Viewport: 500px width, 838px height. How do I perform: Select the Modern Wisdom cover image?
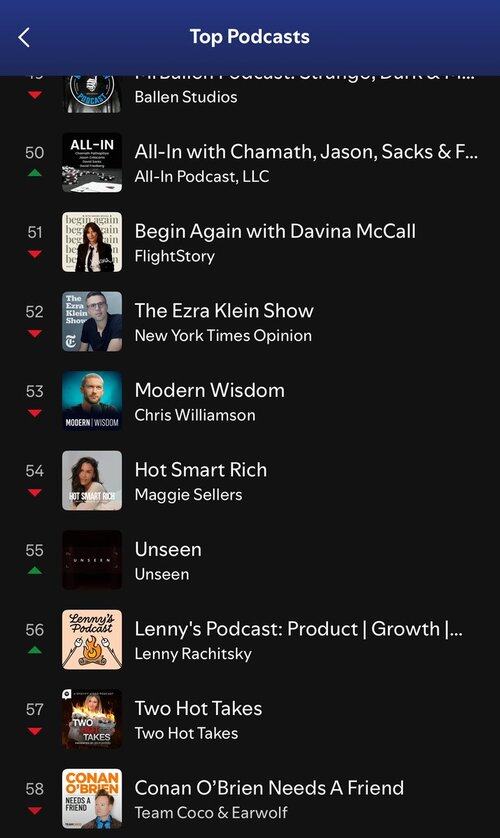tap(92, 401)
